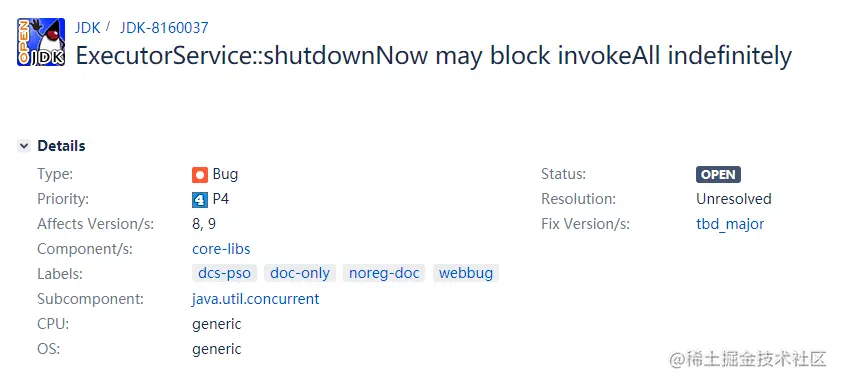Click the red Bug type icon
This screenshot has height=383, width=841.
[200, 174]
